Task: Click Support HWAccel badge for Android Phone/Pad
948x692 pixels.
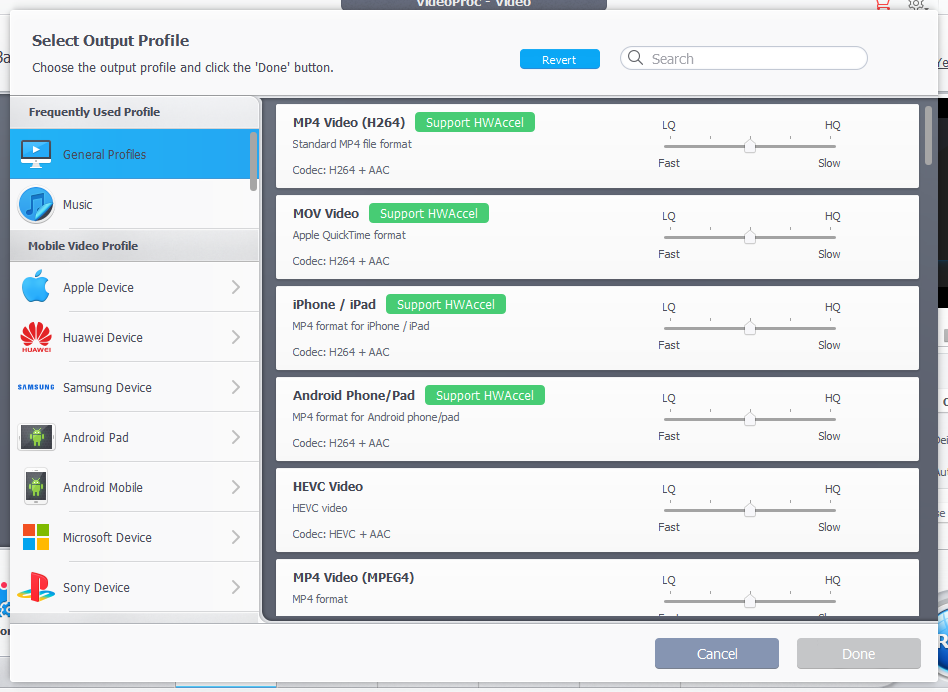Action: click(485, 395)
